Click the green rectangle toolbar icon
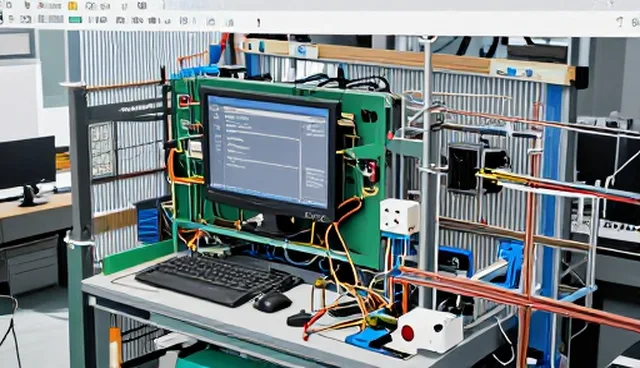The image size is (640, 368). click(x=76, y=20)
